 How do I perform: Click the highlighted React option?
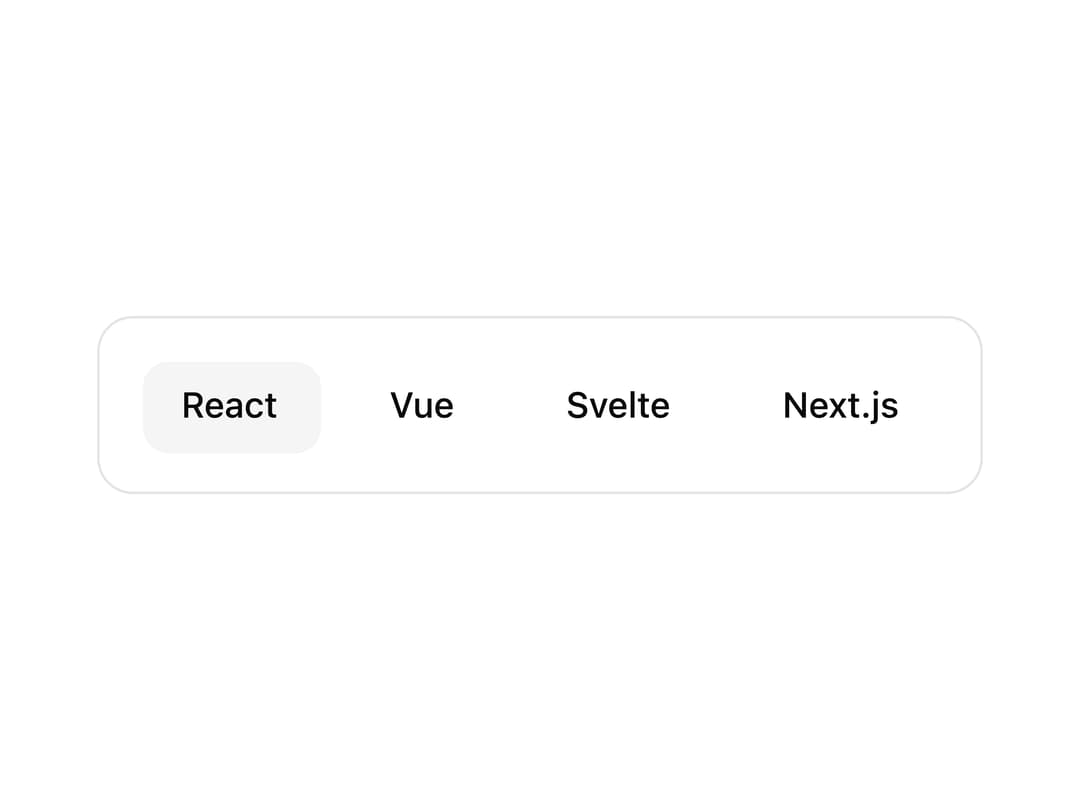point(231,407)
